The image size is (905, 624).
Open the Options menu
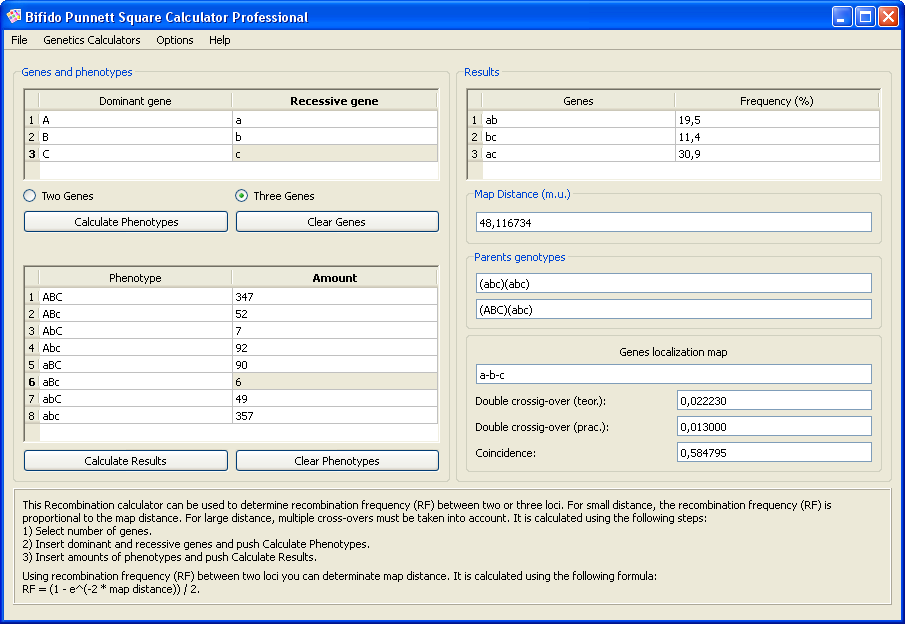point(174,40)
